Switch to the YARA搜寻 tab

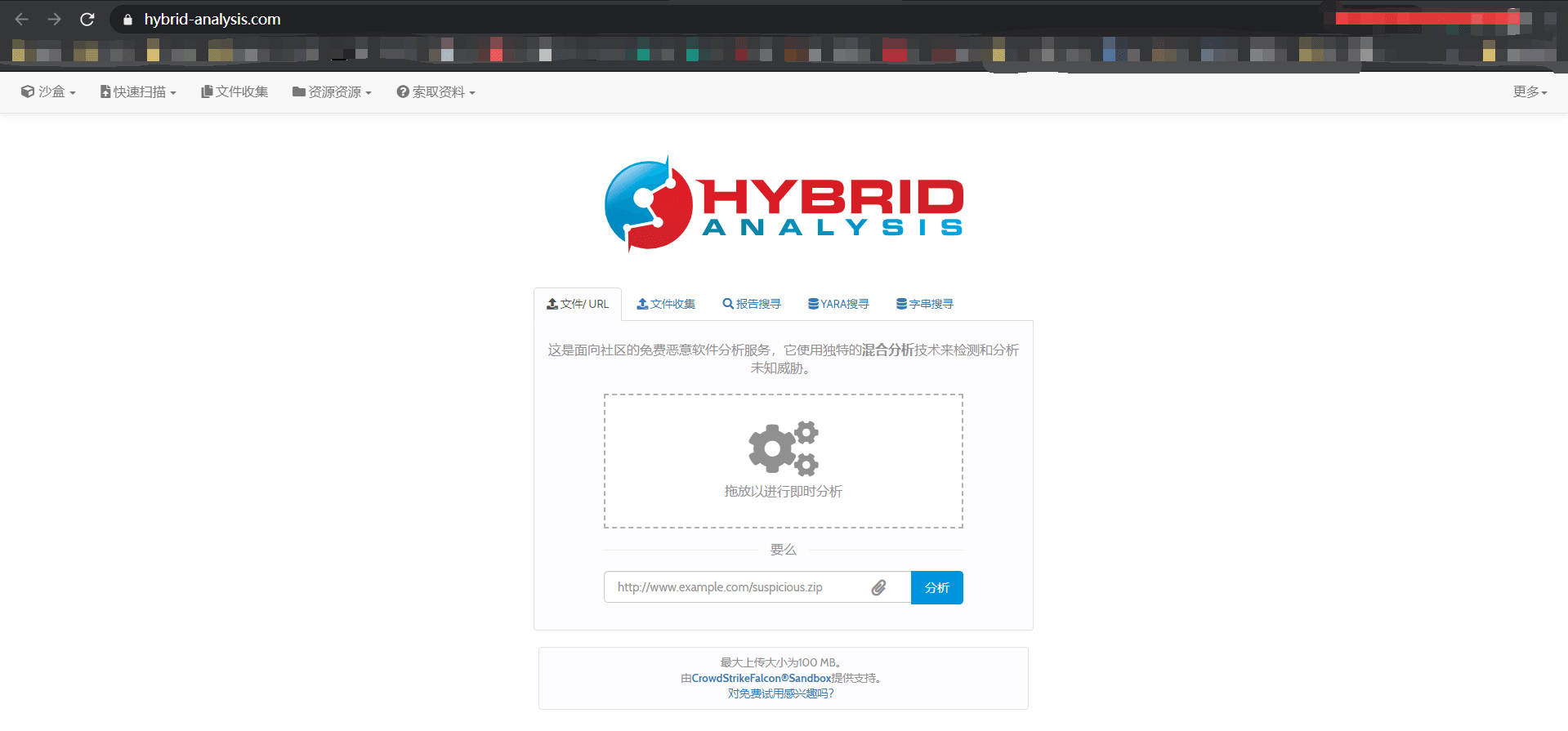pos(838,304)
